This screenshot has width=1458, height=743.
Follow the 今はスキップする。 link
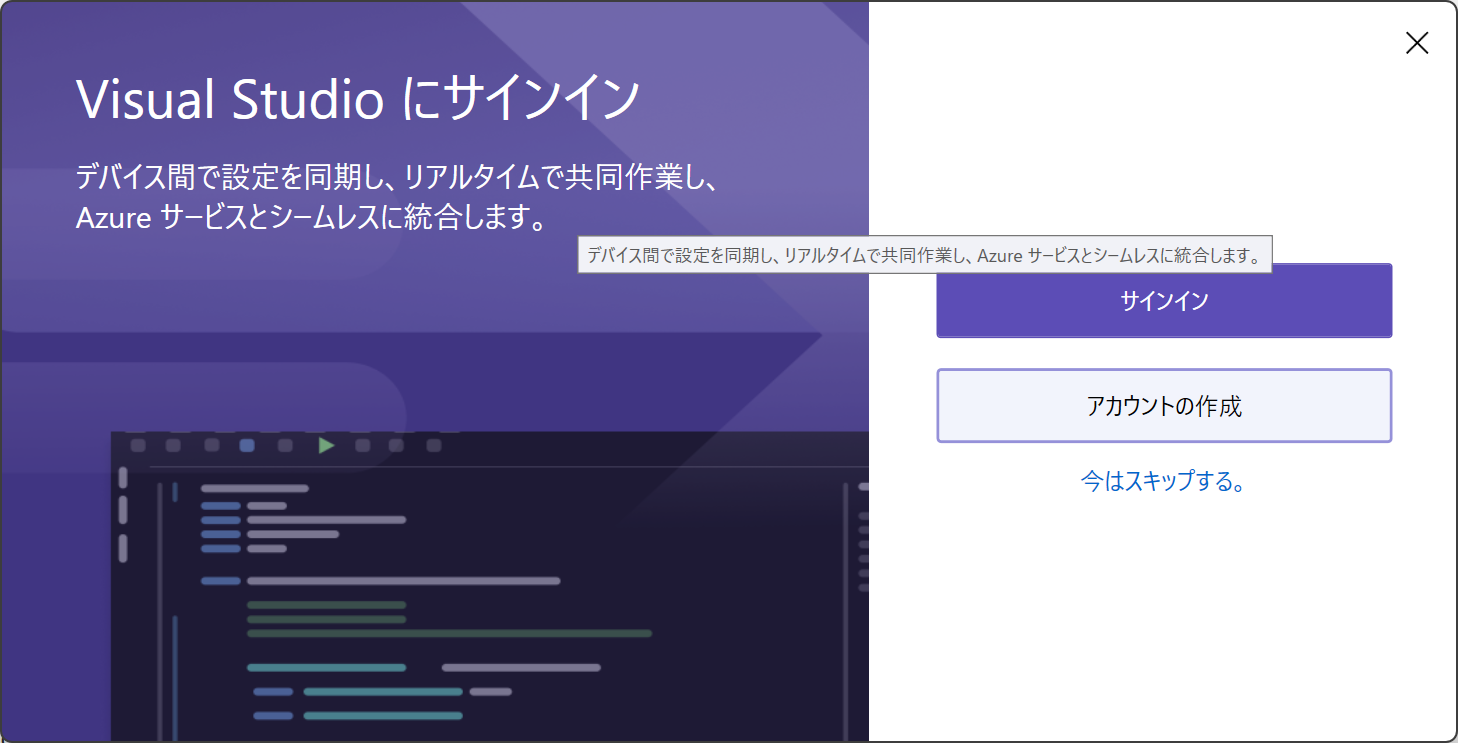click(x=1164, y=481)
